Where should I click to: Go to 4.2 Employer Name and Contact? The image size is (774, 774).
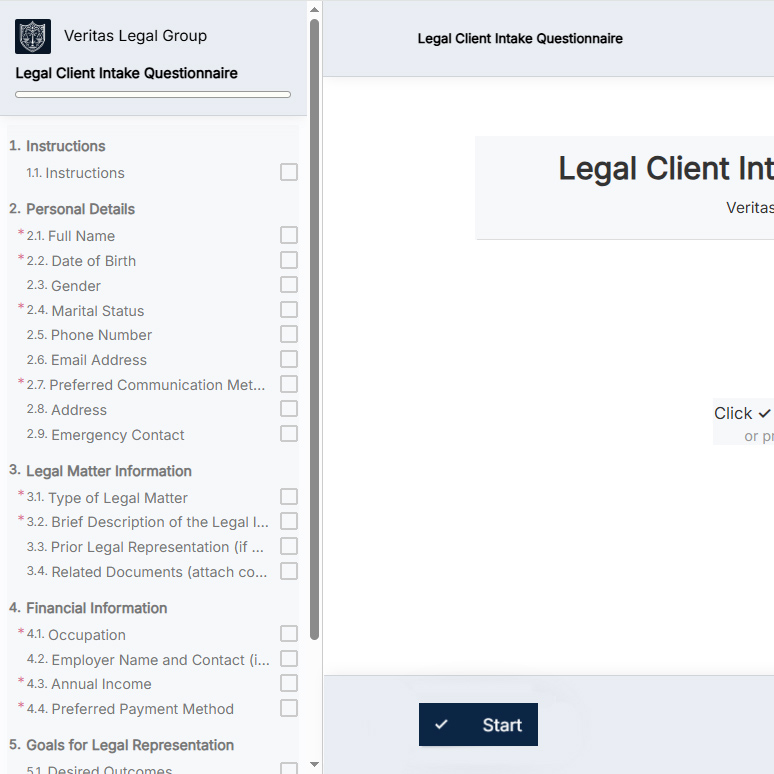(148, 659)
